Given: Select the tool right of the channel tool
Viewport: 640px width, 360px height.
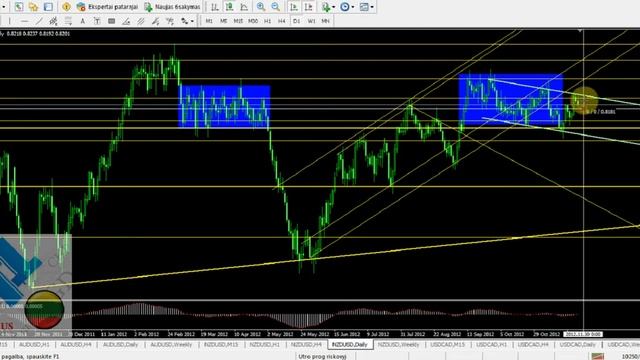Looking at the screenshot, I should click(155, 21).
